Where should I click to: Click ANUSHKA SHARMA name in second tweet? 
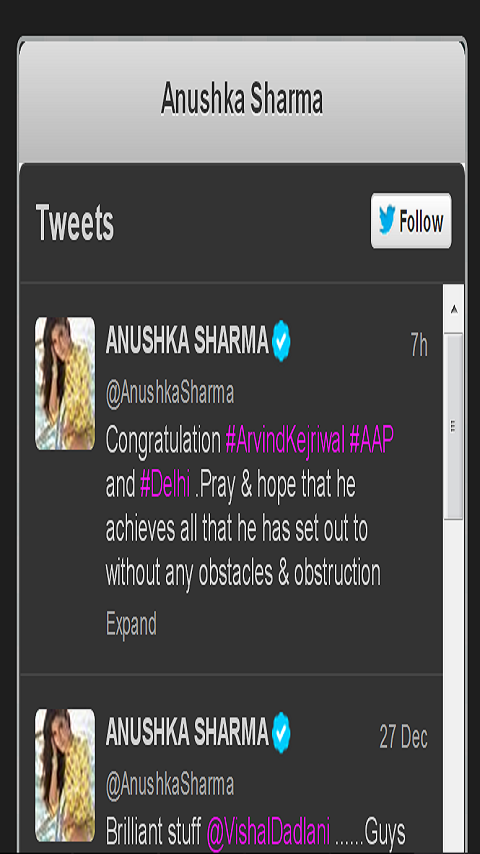(x=187, y=734)
